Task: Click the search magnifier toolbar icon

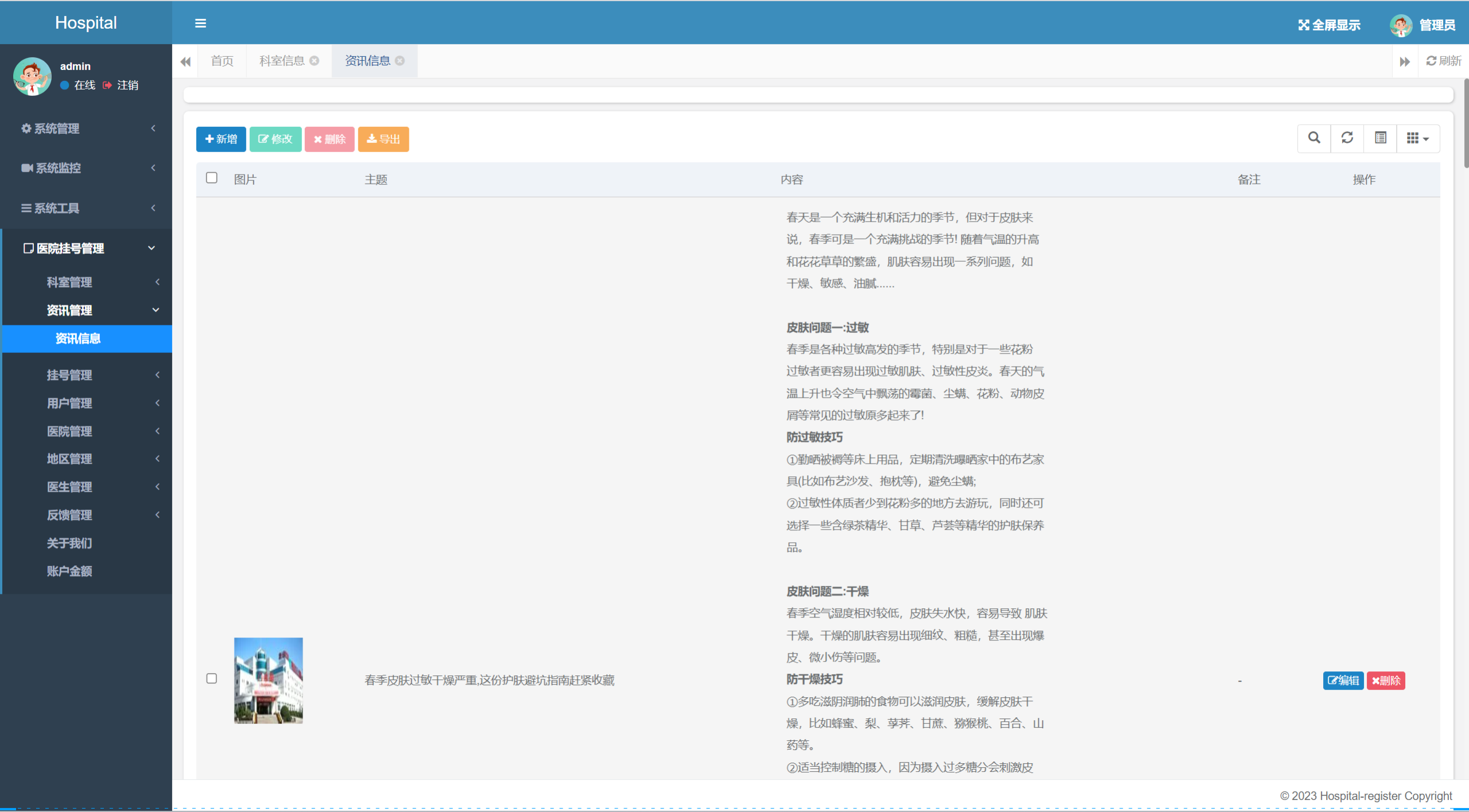Action: pos(1313,138)
